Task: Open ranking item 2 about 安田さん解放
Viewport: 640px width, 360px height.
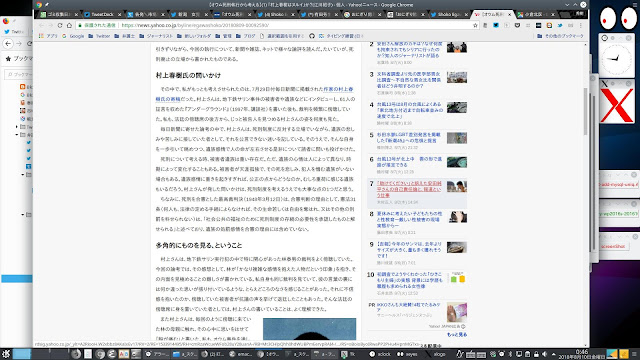Action: coord(409,49)
